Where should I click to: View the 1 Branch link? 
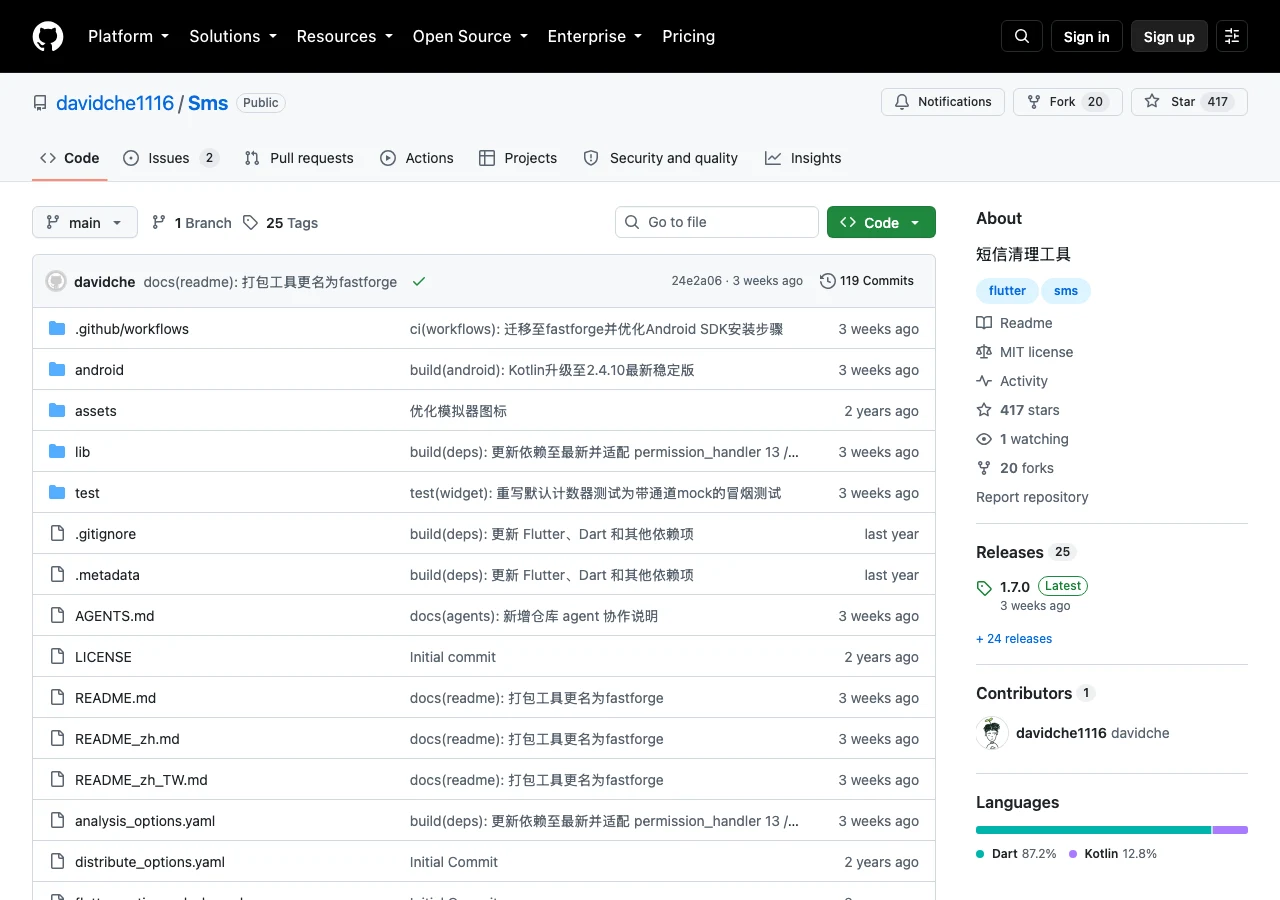(192, 222)
